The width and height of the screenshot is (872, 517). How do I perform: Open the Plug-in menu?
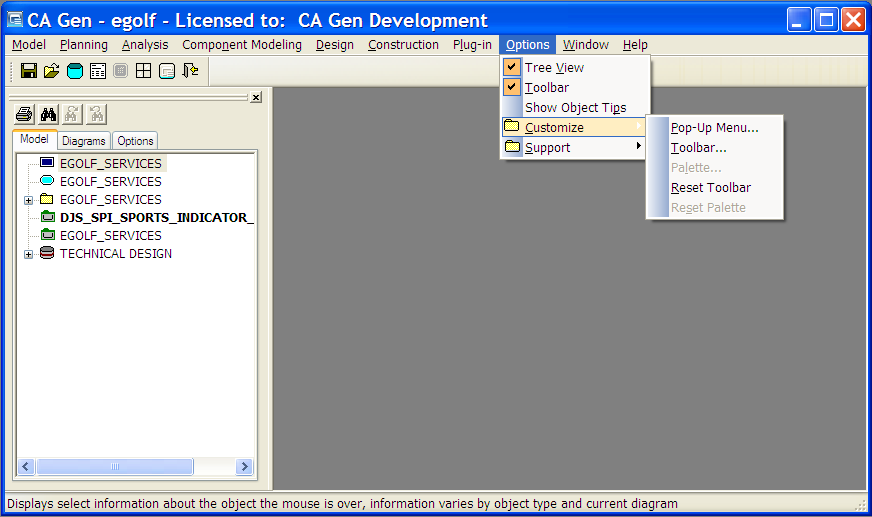coord(472,44)
